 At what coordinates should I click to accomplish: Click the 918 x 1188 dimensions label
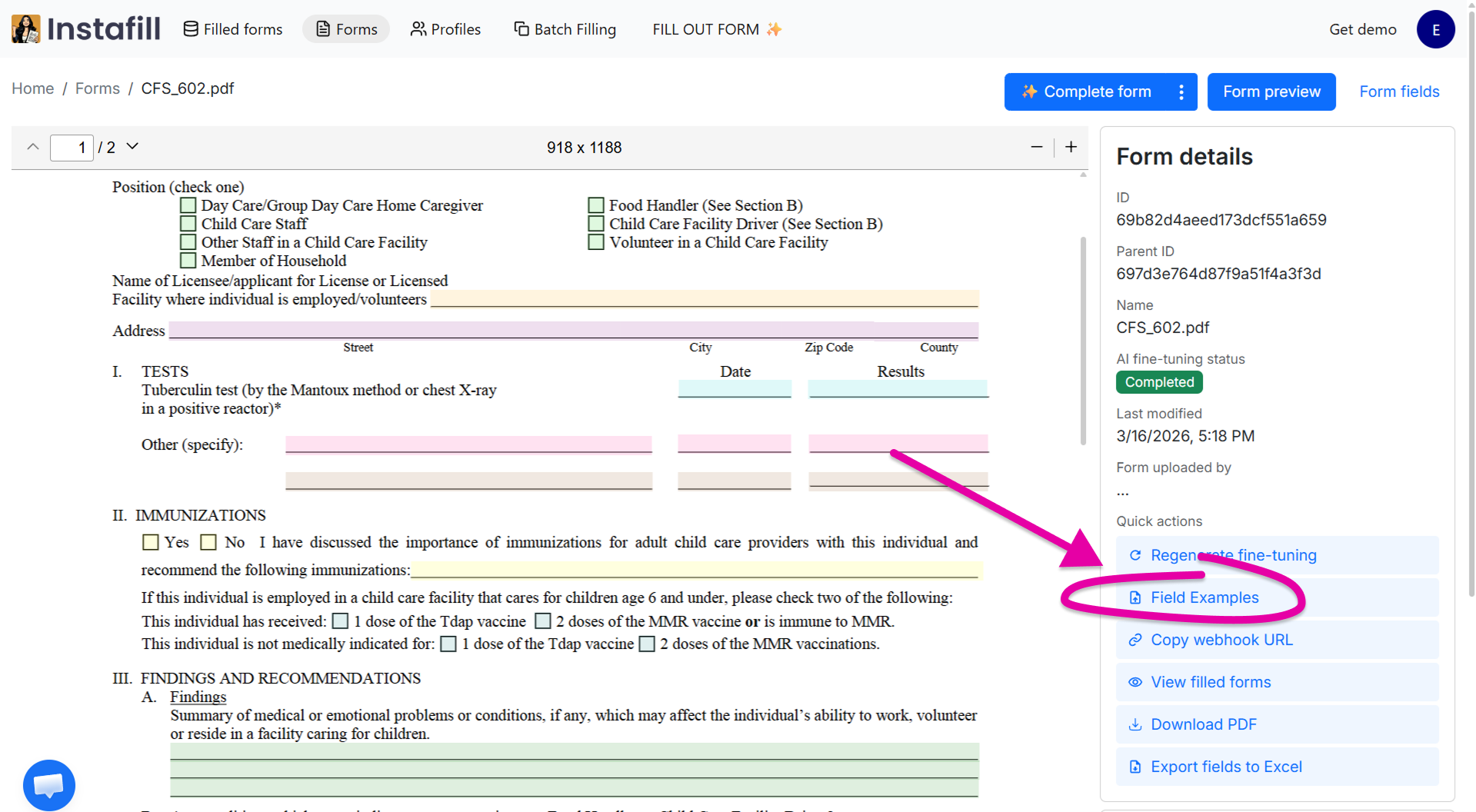[584, 147]
